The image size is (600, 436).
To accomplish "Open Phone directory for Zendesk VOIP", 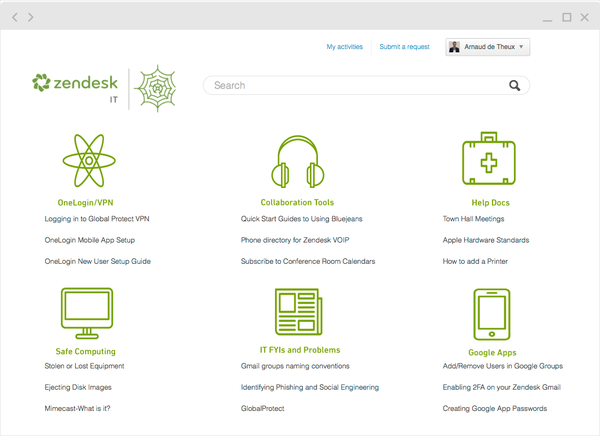I will pyautogui.click(x=295, y=240).
